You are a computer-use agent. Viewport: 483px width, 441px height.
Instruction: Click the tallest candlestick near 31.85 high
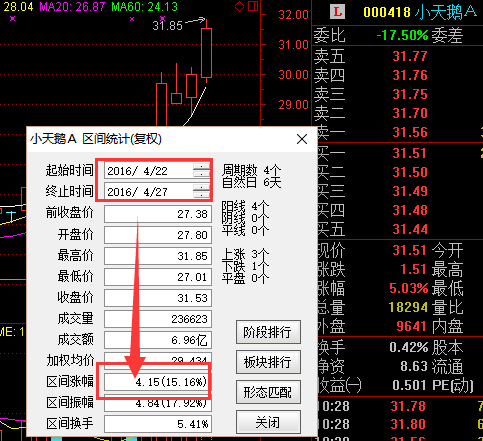coord(206,53)
